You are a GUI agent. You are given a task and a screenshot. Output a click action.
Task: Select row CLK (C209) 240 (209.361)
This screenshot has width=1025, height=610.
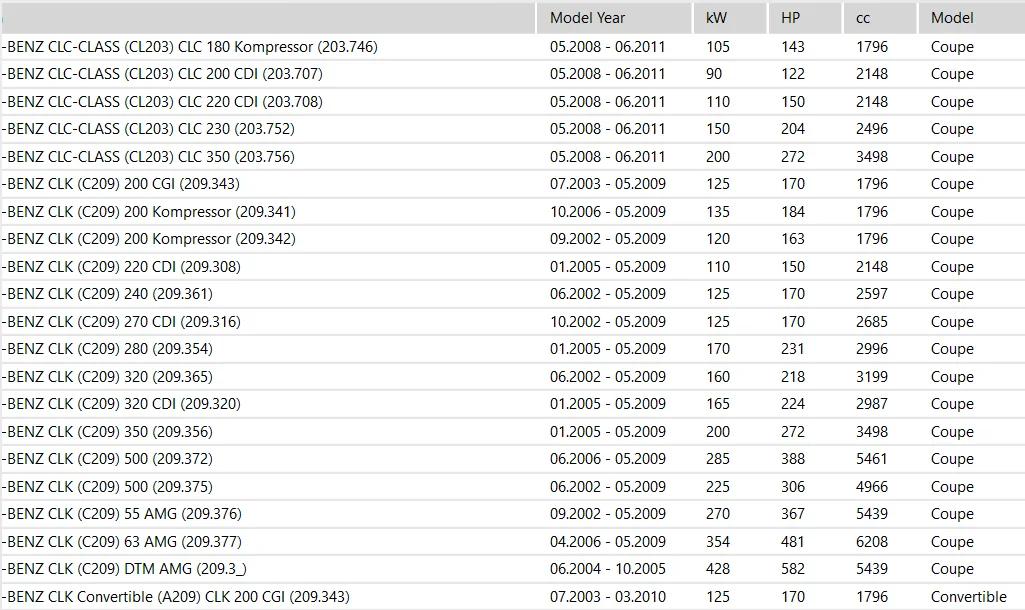pyautogui.click(x=512, y=294)
